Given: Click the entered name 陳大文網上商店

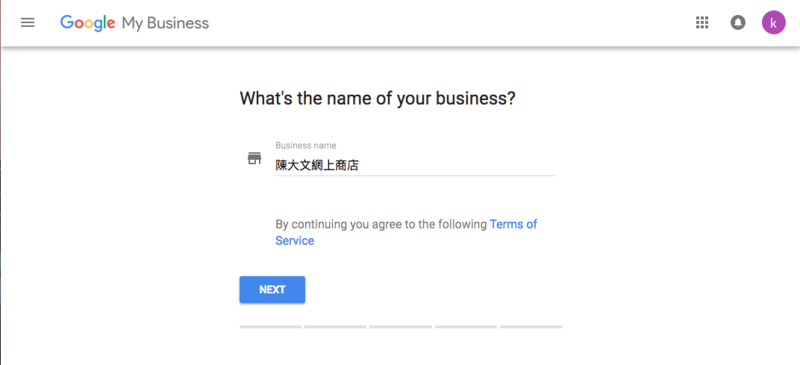Looking at the screenshot, I should point(317,165).
